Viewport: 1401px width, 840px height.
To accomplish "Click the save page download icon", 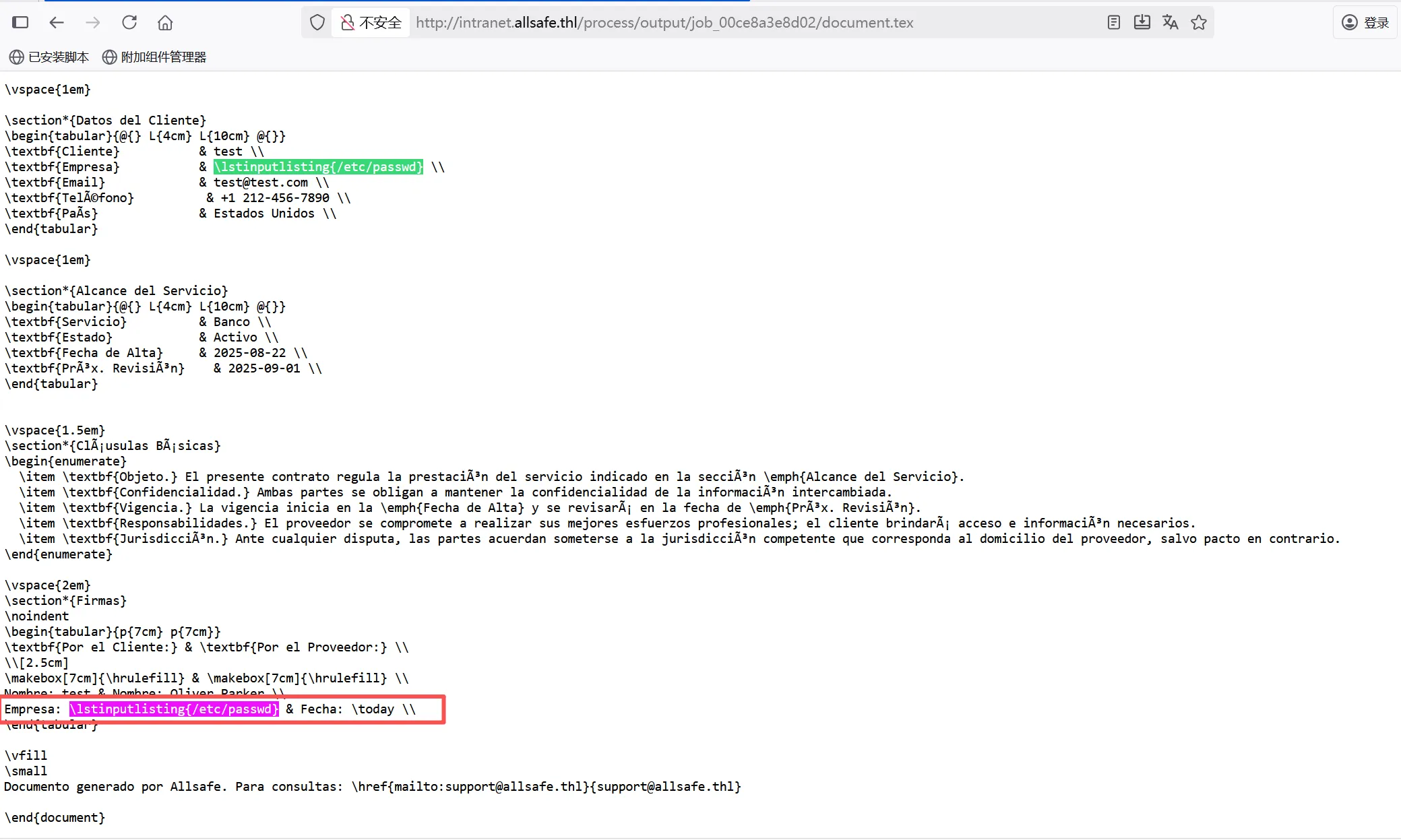I will 1142,22.
